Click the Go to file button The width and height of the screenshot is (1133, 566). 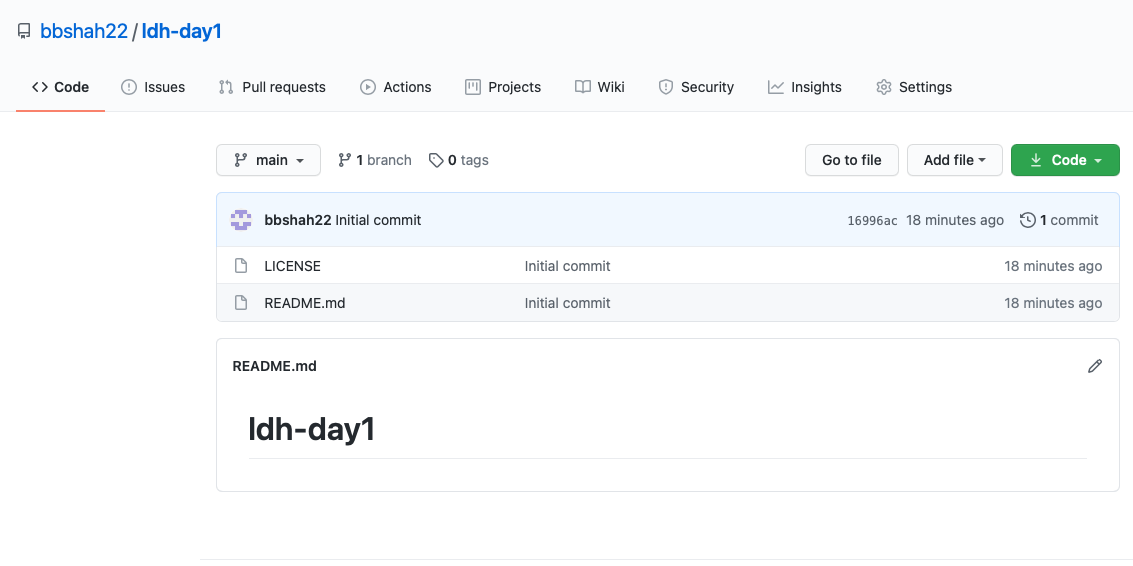tap(852, 160)
